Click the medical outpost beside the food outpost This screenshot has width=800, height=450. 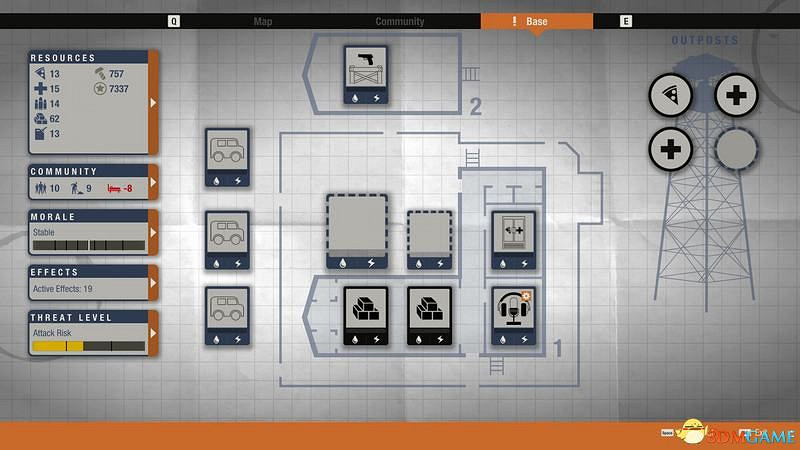coord(736,96)
